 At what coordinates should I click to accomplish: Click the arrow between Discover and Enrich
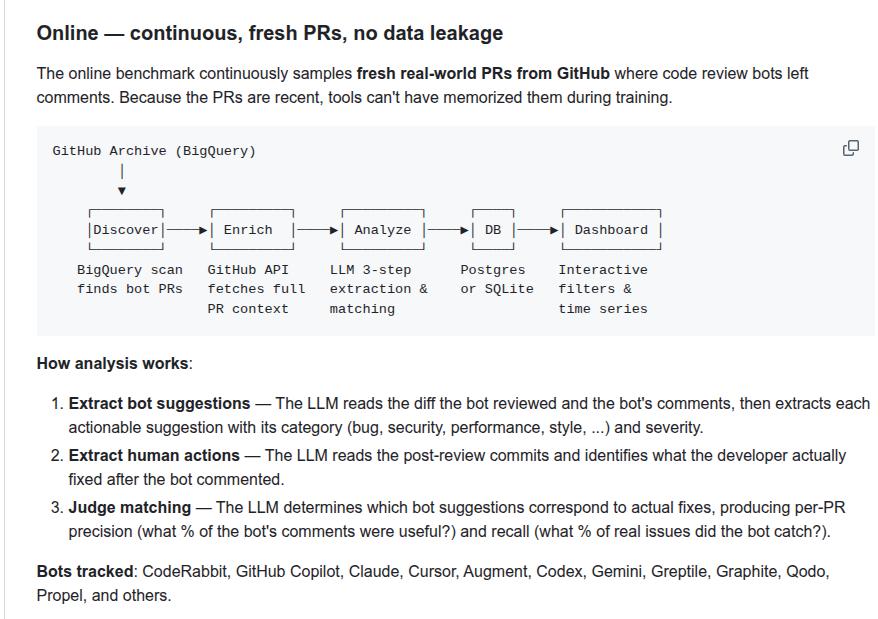[x=187, y=230]
